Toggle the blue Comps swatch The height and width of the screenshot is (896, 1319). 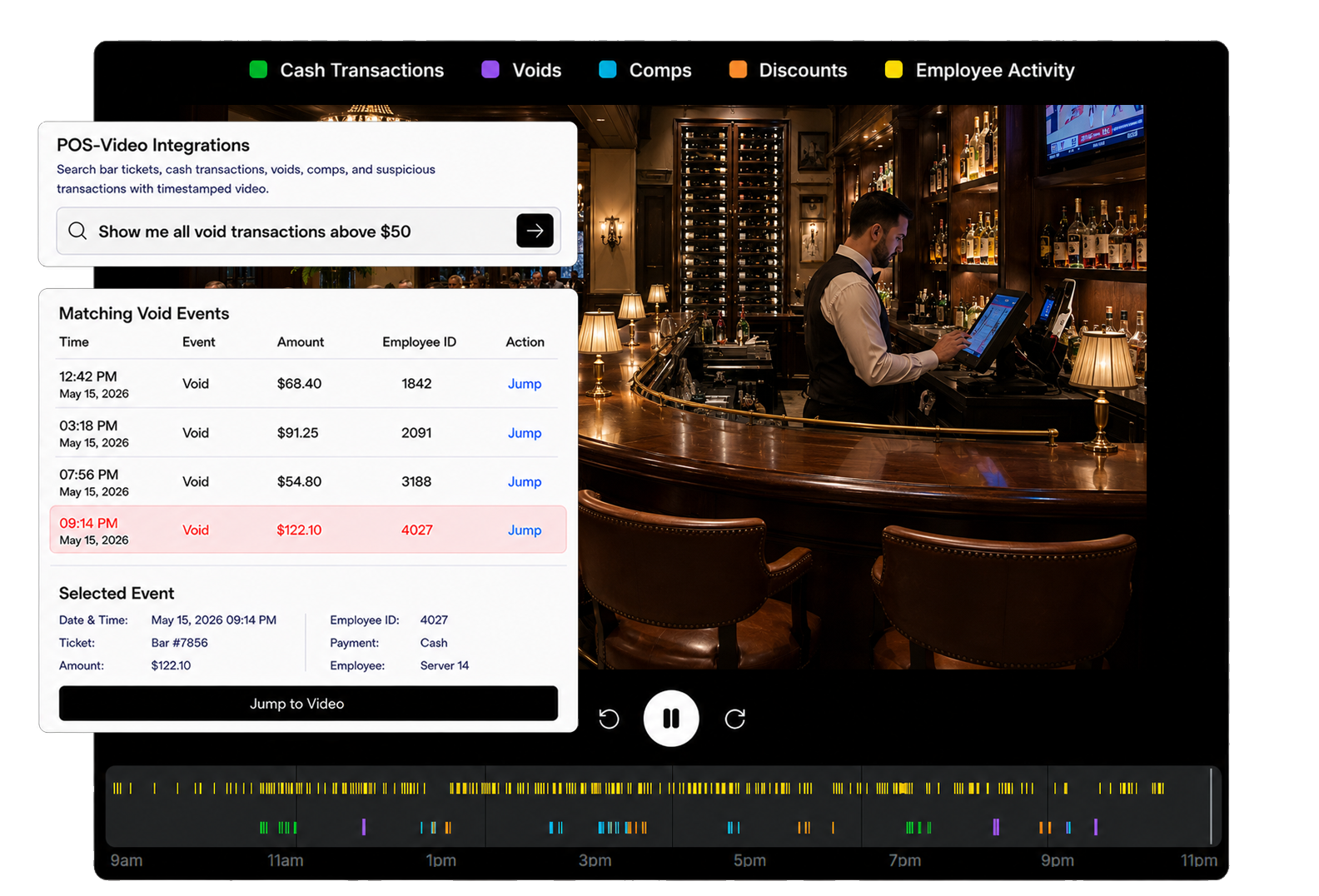608,69
